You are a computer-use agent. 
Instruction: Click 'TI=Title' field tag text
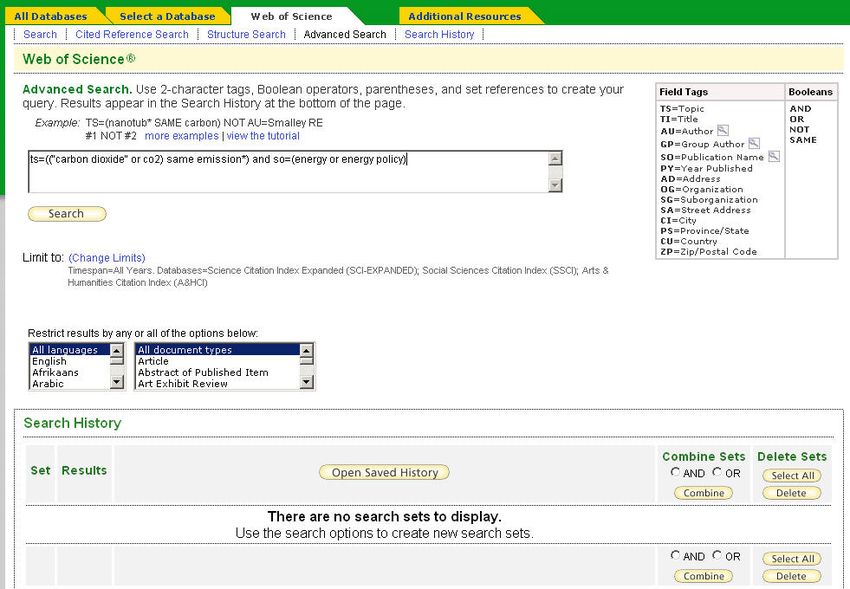pos(679,119)
